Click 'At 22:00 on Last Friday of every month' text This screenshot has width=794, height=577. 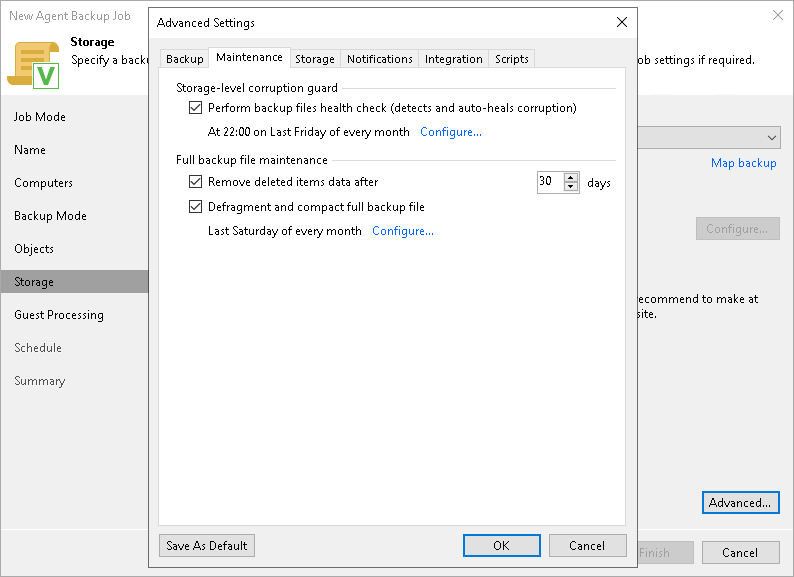pyautogui.click(x=308, y=132)
